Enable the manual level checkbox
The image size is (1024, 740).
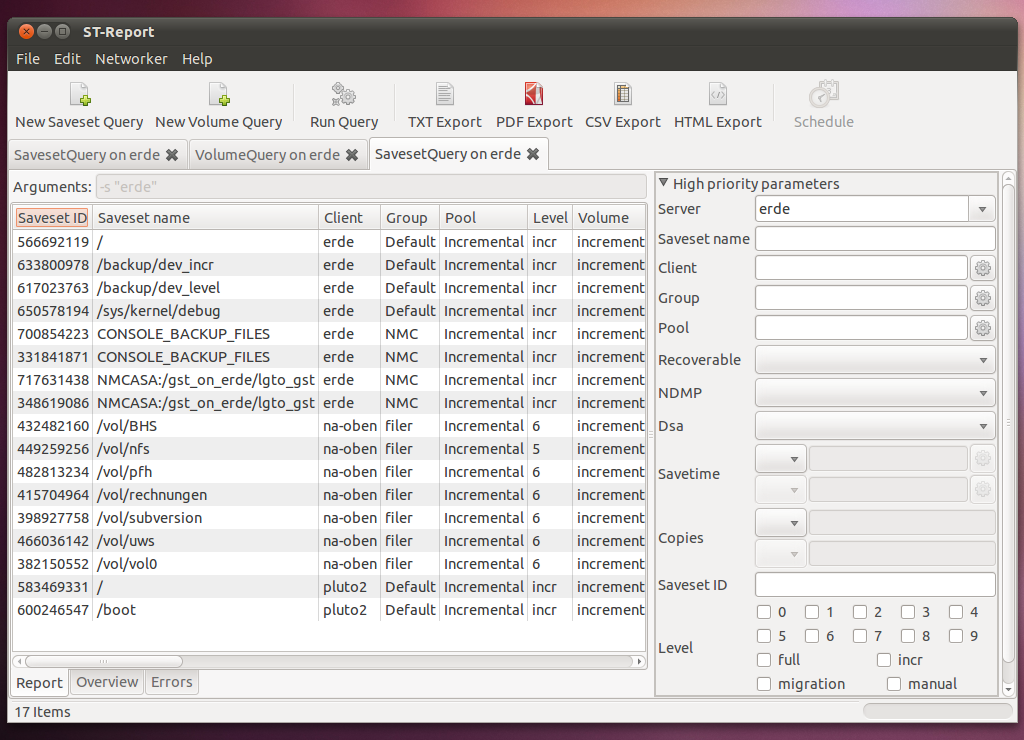(893, 684)
